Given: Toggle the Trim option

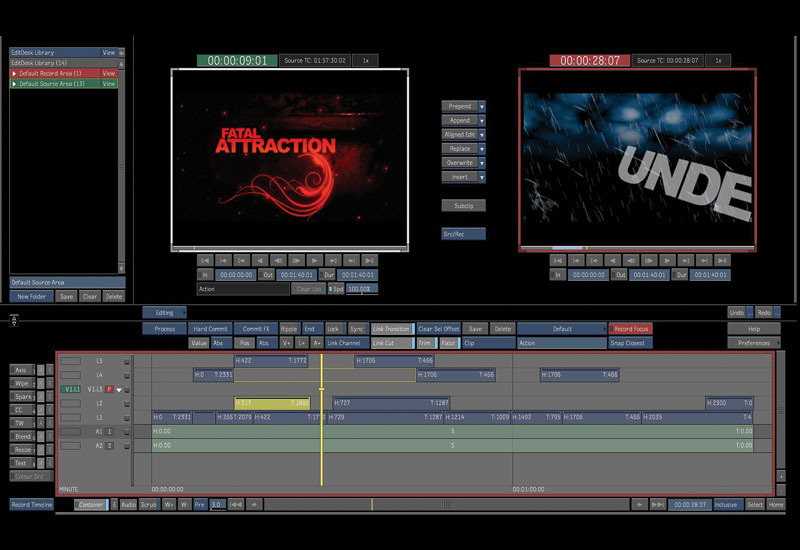Looking at the screenshot, I should coord(427,343).
